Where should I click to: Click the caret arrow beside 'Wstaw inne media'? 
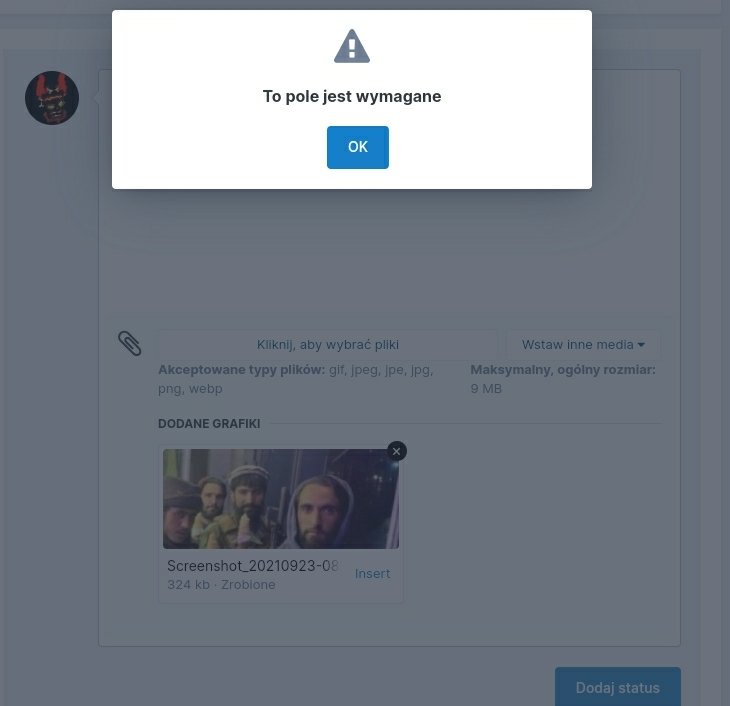click(642, 345)
